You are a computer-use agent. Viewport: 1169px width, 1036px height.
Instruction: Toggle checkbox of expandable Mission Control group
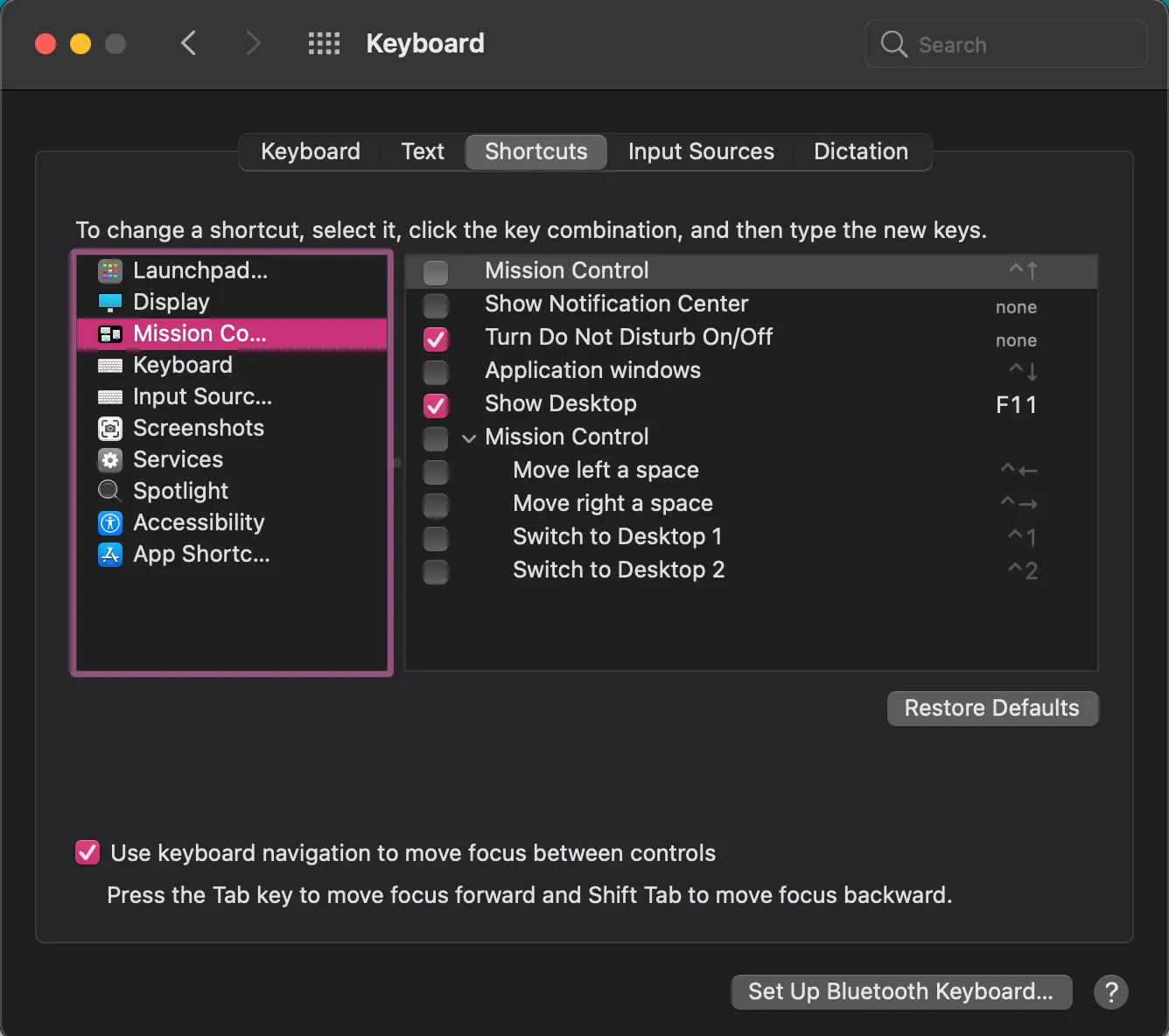[x=436, y=438]
